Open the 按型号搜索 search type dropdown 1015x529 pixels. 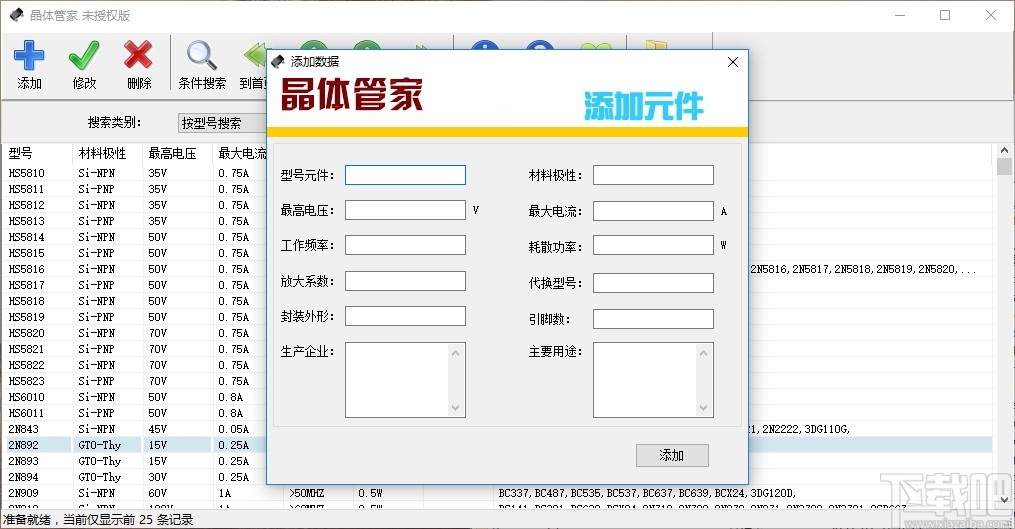click(x=222, y=123)
